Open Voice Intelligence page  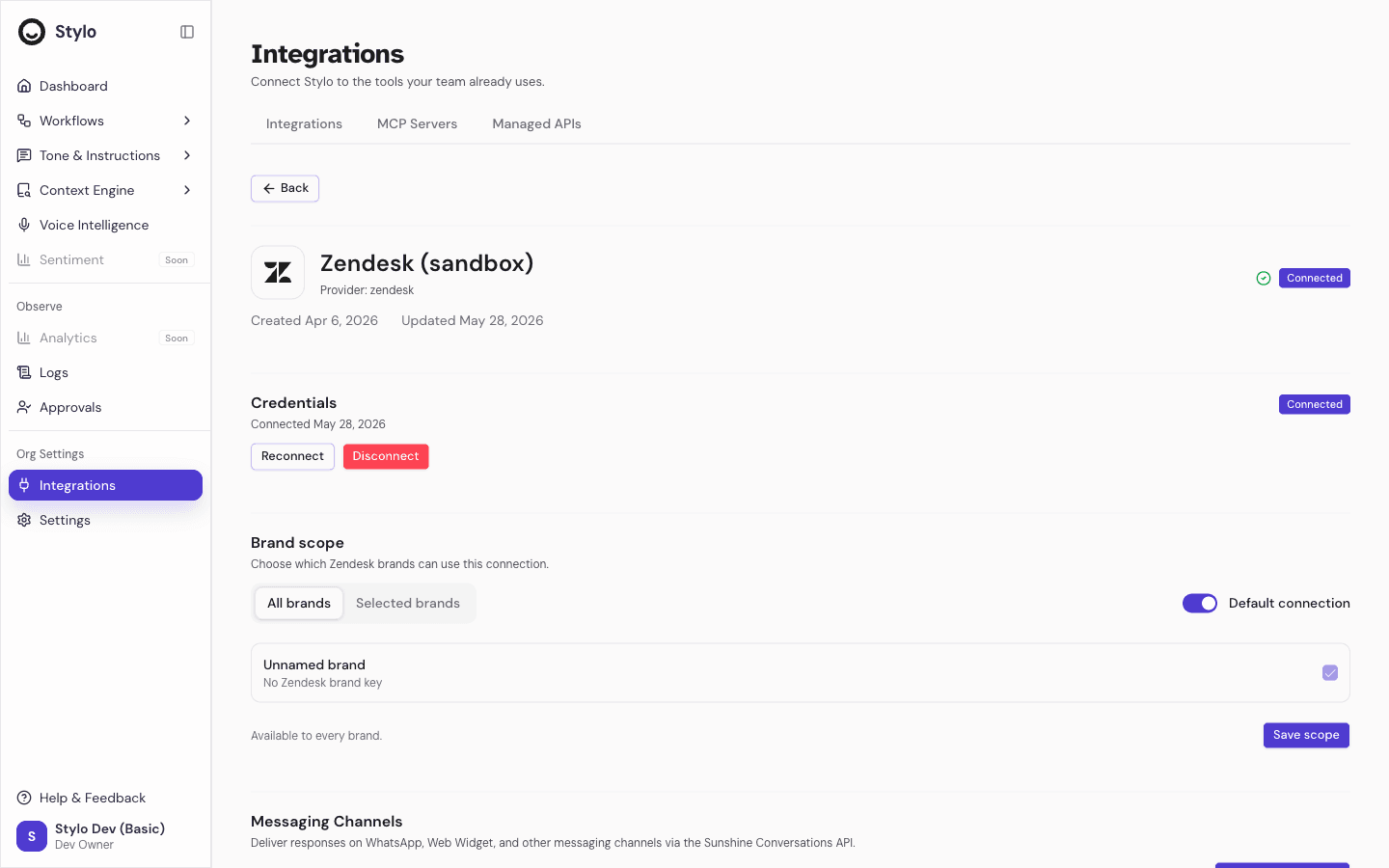105,225
